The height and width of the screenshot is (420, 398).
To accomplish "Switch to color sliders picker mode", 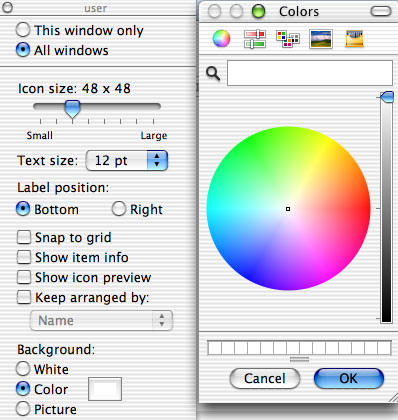I will tap(255, 39).
